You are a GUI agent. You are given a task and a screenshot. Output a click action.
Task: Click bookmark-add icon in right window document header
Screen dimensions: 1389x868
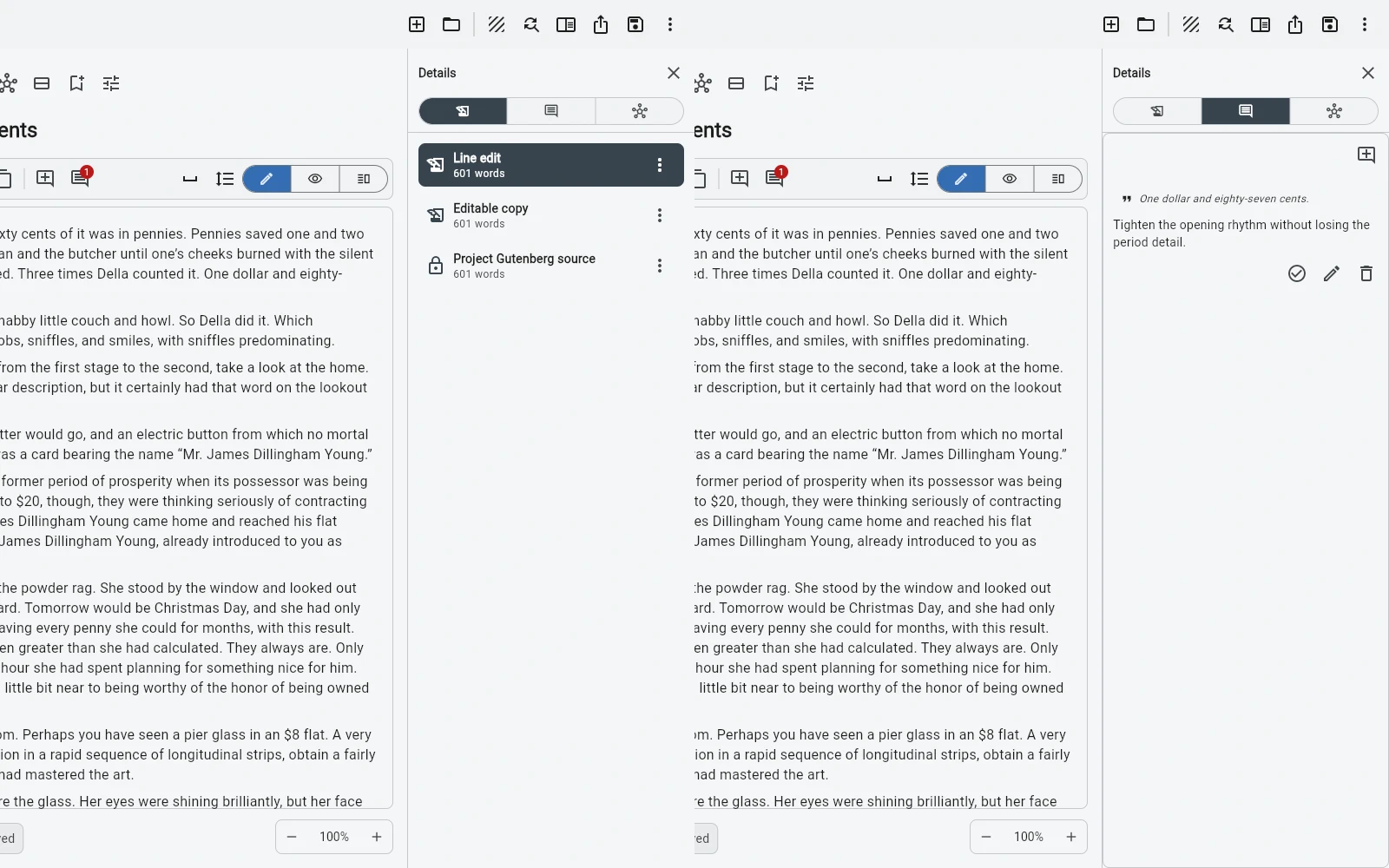[x=771, y=83]
